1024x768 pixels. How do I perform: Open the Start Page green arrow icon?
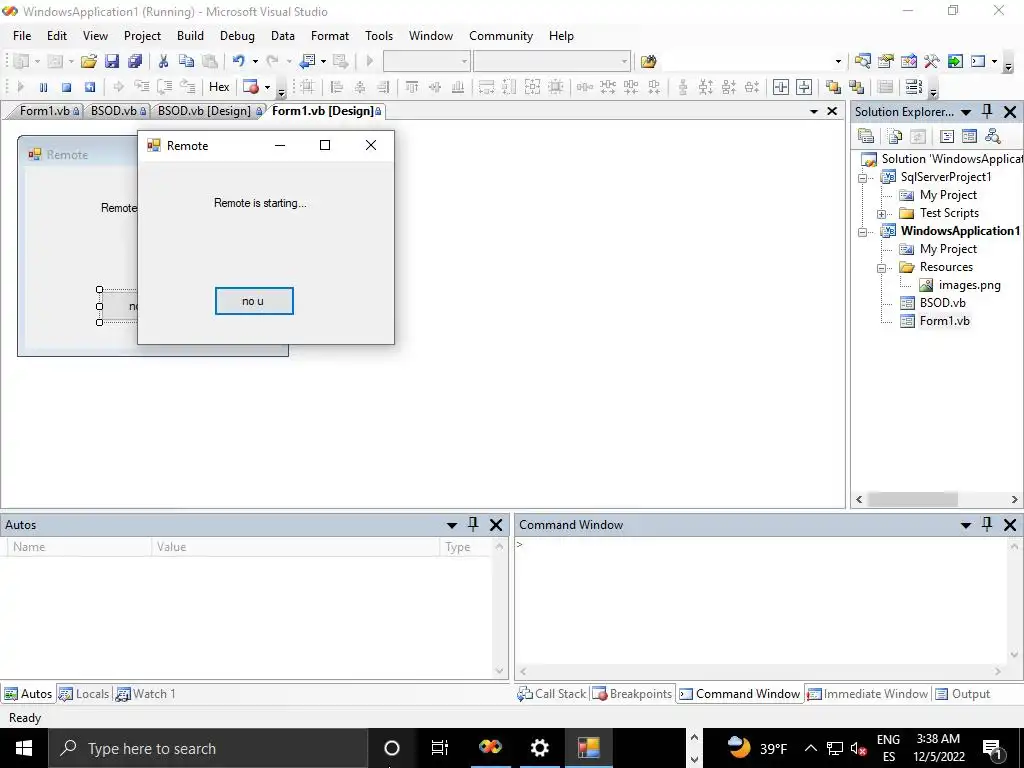[x=955, y=61]
